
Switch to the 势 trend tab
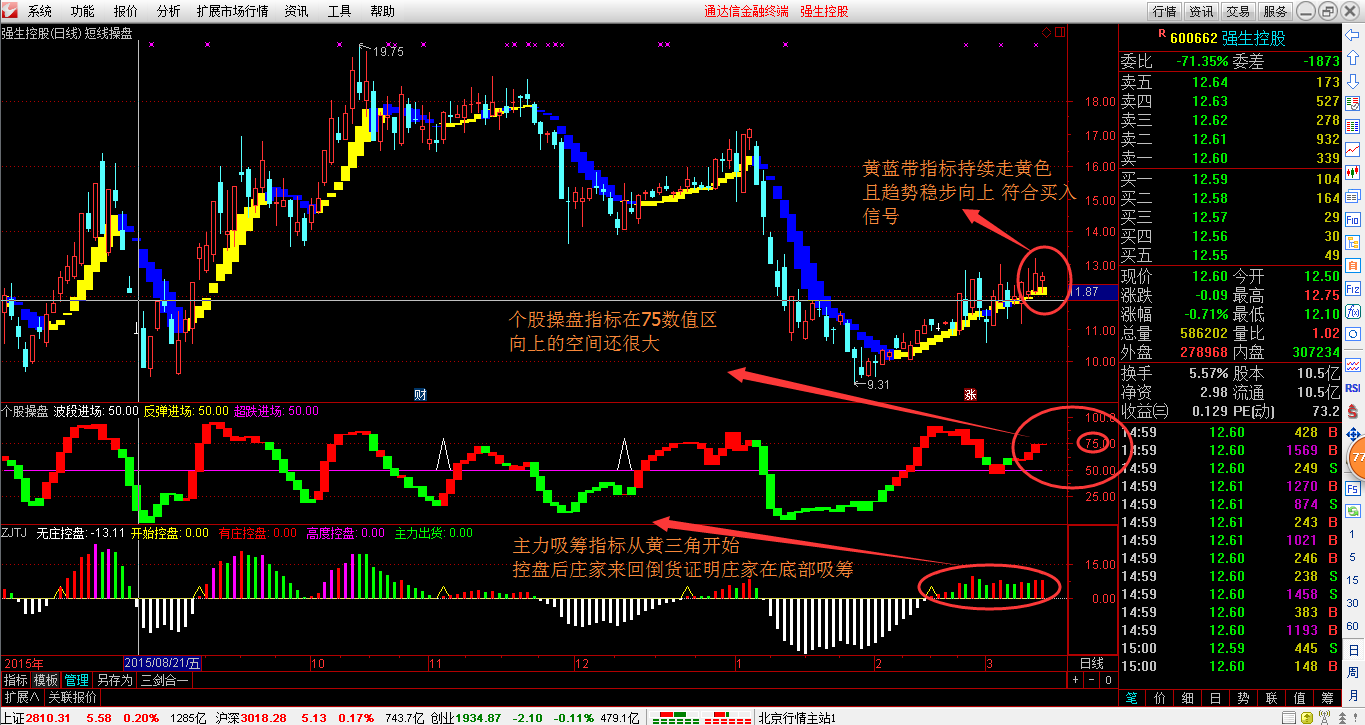click(x=1243, y=698)
